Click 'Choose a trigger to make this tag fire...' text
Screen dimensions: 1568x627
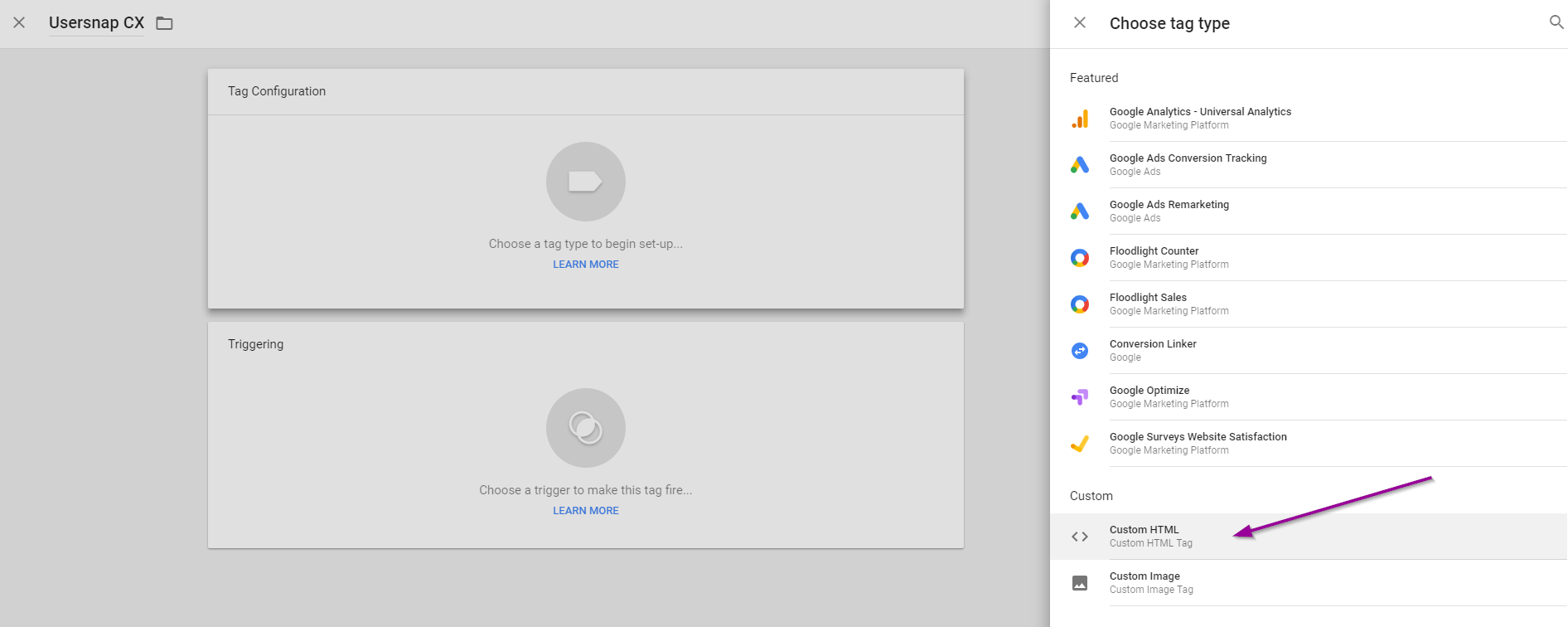[586, 490]
